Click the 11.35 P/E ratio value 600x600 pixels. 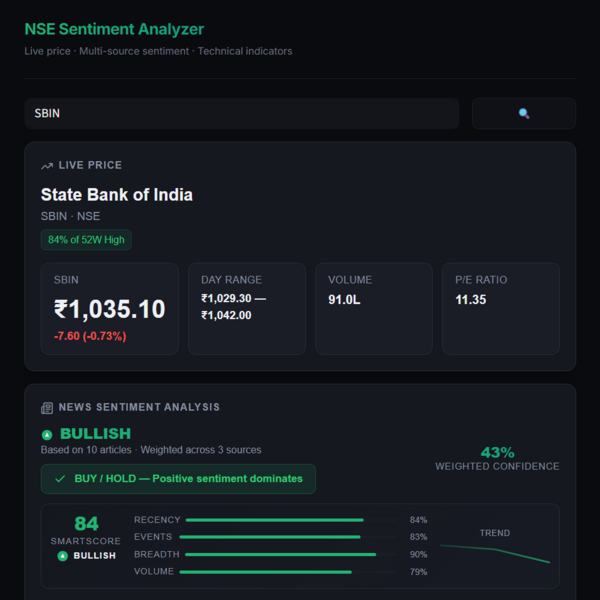tap(471, 300)
